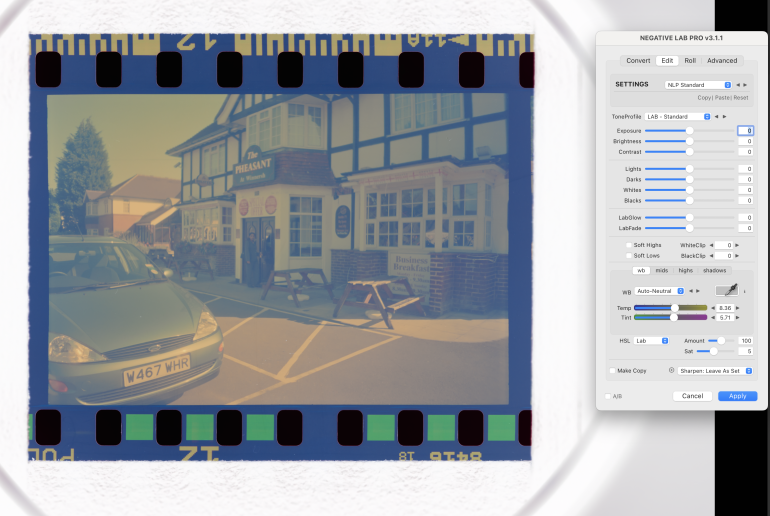Select the wb color tab
770x516 pixels.
tap(641, 271)
